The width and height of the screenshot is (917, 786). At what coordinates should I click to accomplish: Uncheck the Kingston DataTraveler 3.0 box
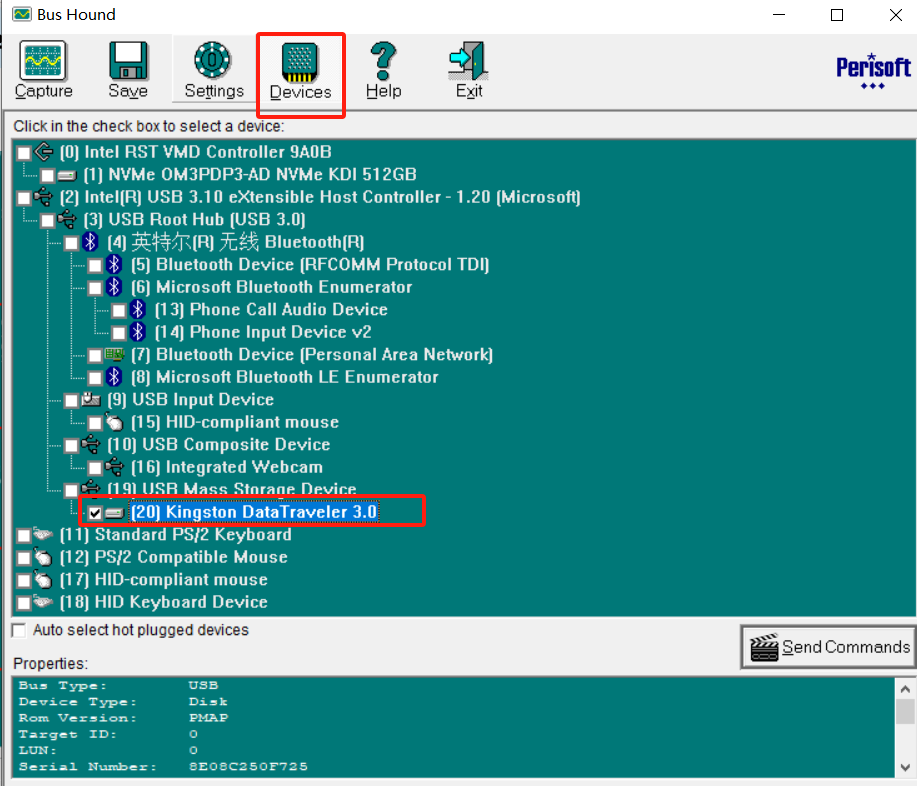[x=95, y=513]
